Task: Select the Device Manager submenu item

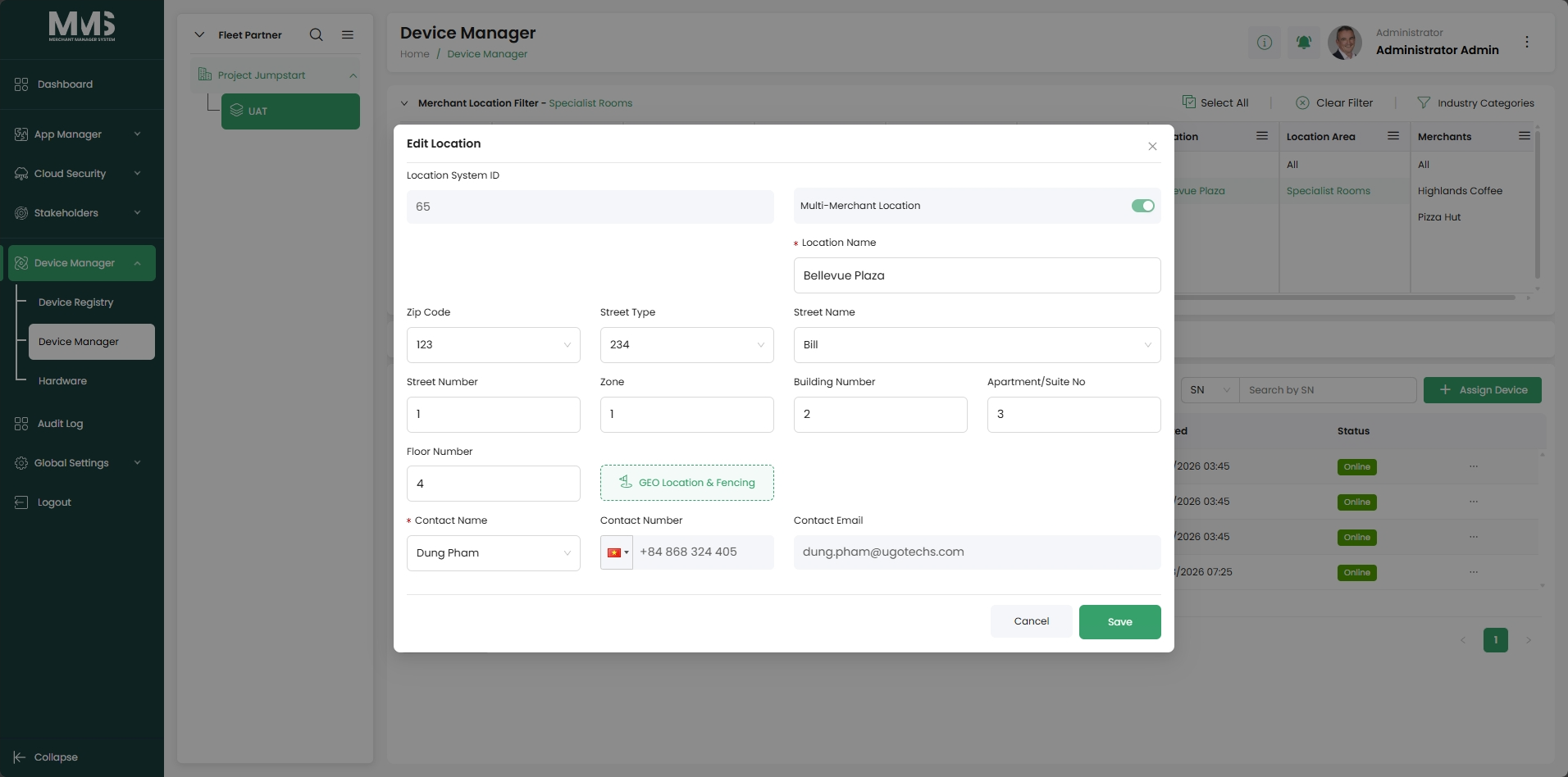Action: point(92,342)
